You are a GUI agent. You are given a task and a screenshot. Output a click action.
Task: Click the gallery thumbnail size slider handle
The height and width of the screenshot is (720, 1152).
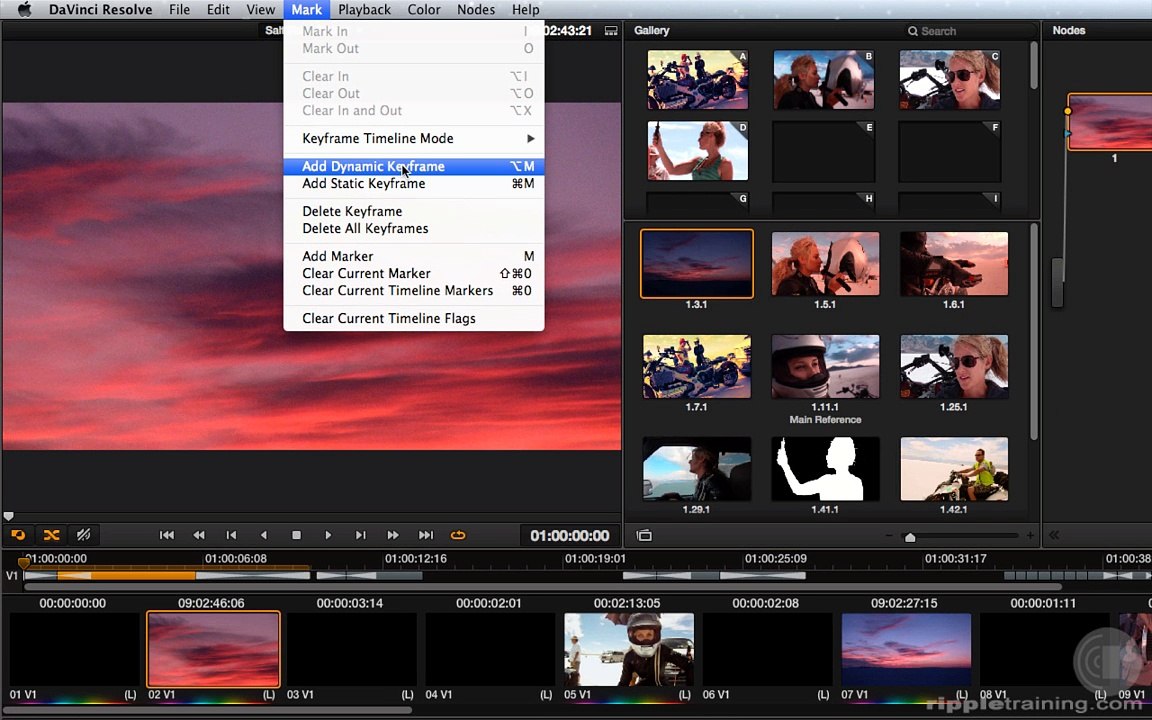(910, 537)
